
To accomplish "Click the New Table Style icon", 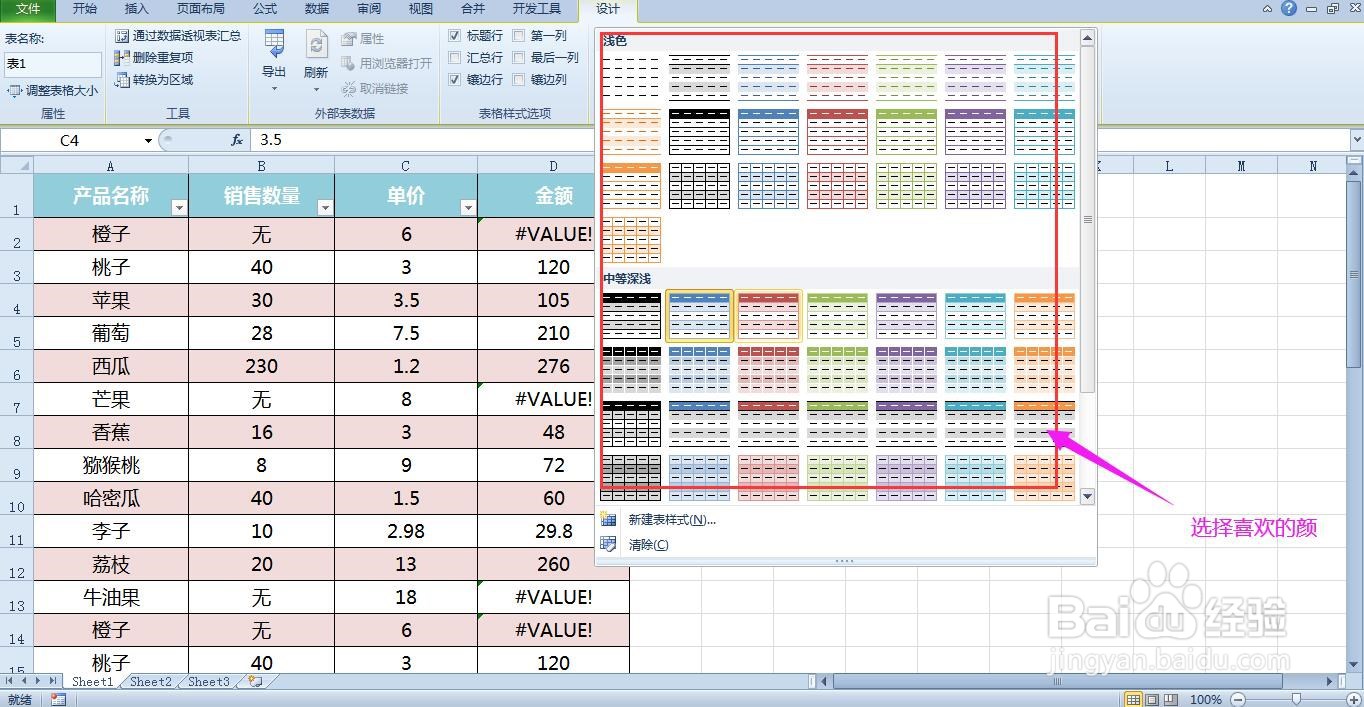I will 608,519.
